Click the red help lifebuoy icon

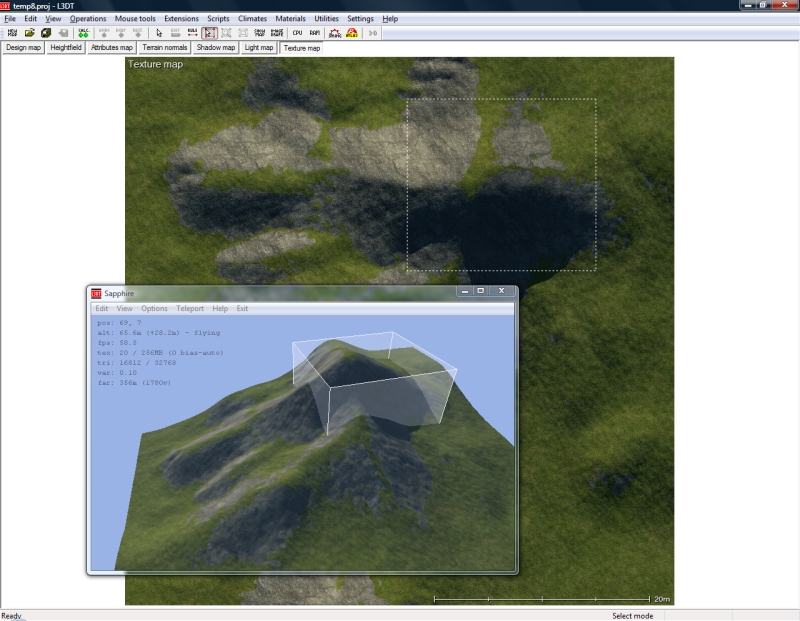[x=352, y=33]
